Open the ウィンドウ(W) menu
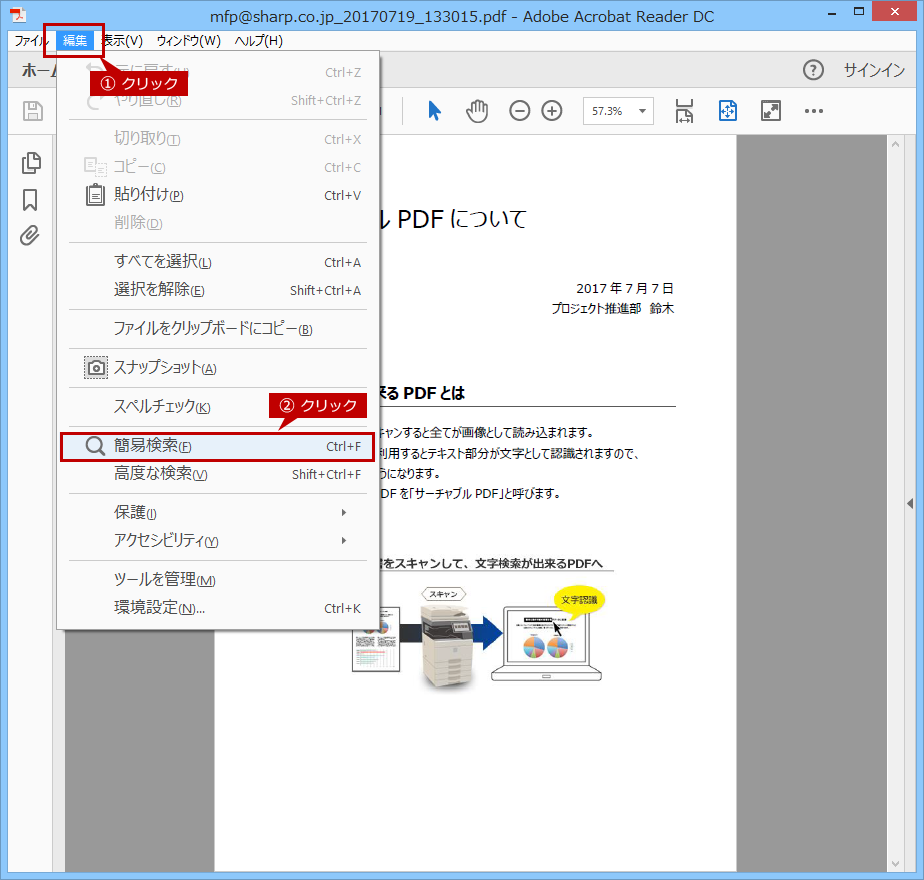 click(189, 41)
